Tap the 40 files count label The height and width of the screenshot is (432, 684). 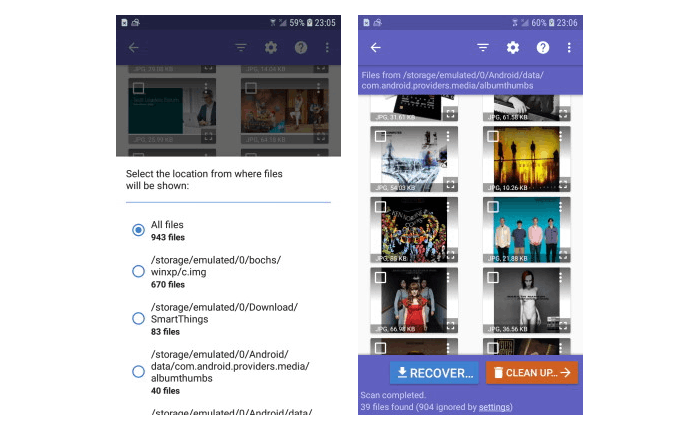tap(165, 391)
